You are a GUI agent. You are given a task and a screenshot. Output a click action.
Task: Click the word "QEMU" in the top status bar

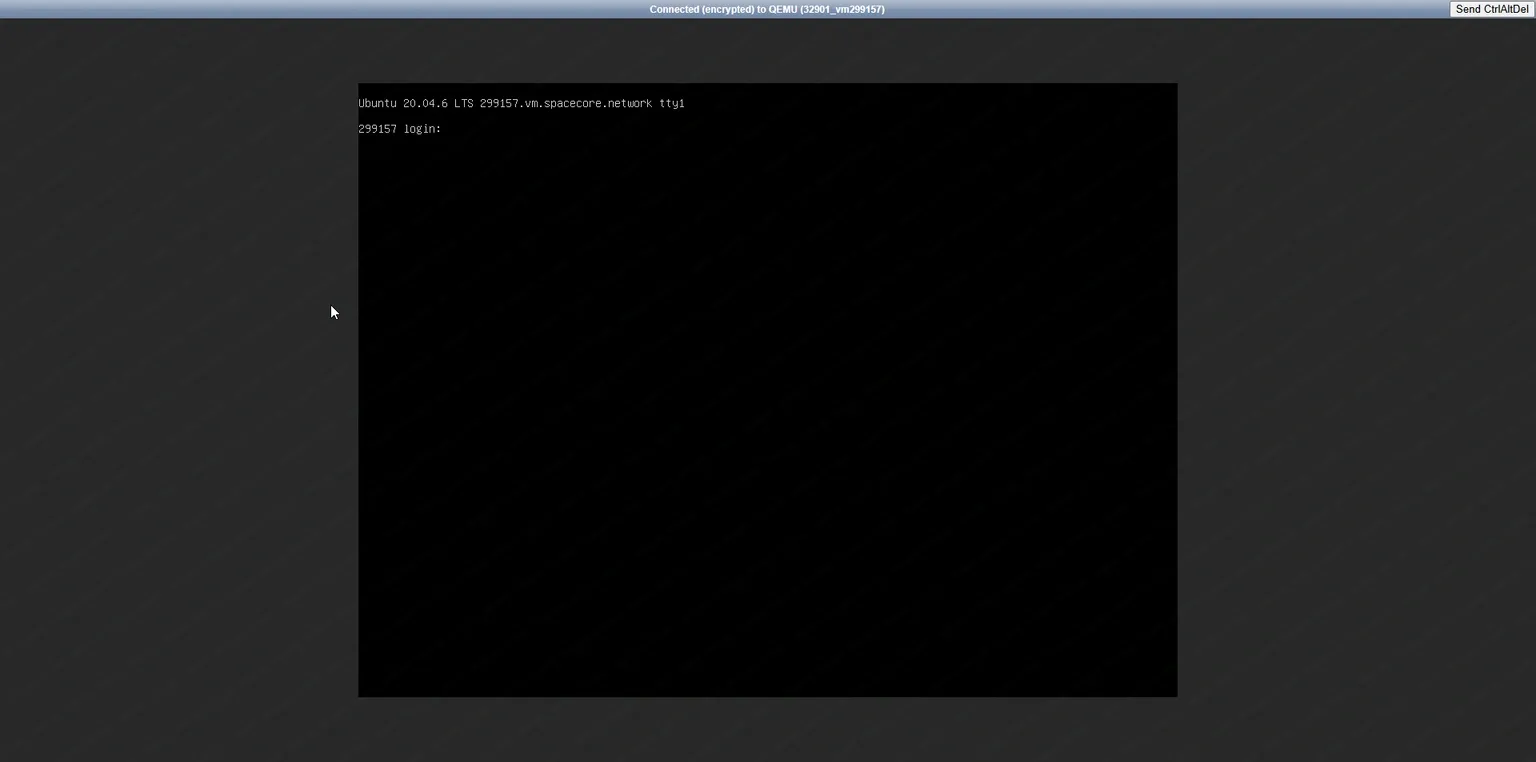783,9
